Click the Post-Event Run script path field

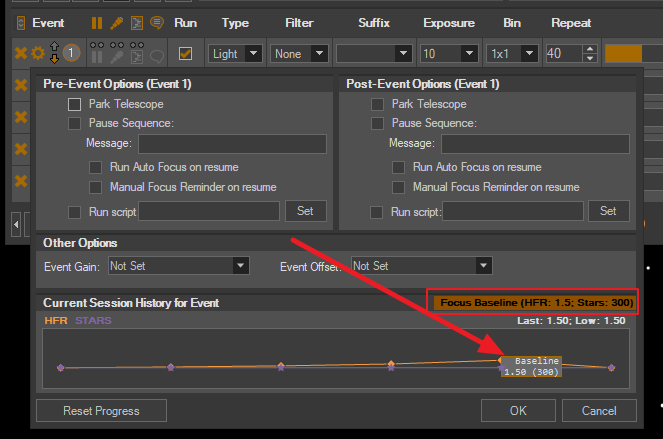513,211
